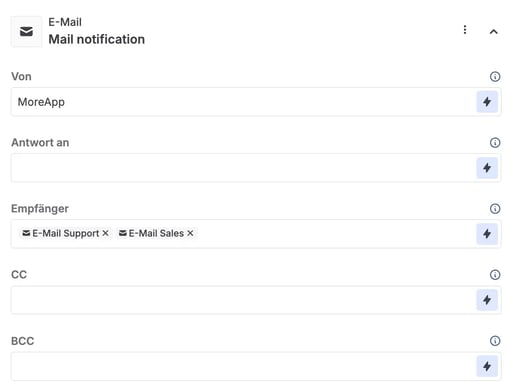Open placeholder lightning button for Antwort an
508x392 pixels.
[487, 168]
